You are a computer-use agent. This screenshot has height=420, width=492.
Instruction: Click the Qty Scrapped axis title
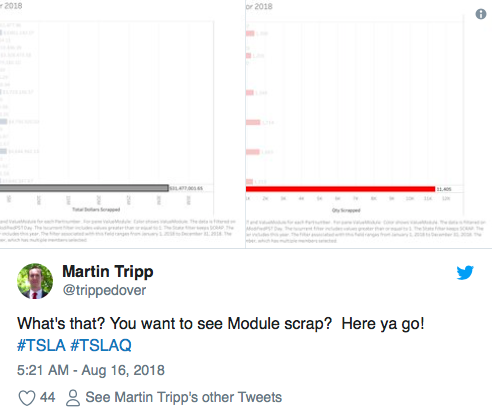coord(346,210)
